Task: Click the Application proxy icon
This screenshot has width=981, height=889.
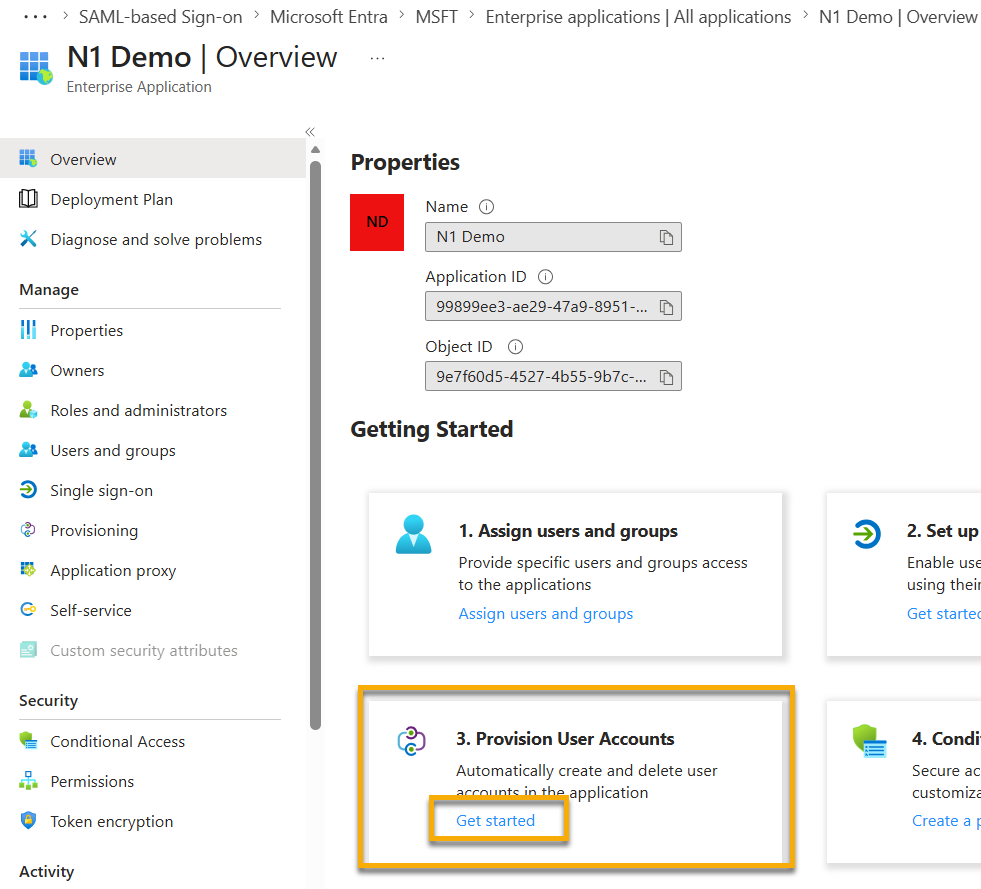Action: (28, 569)
